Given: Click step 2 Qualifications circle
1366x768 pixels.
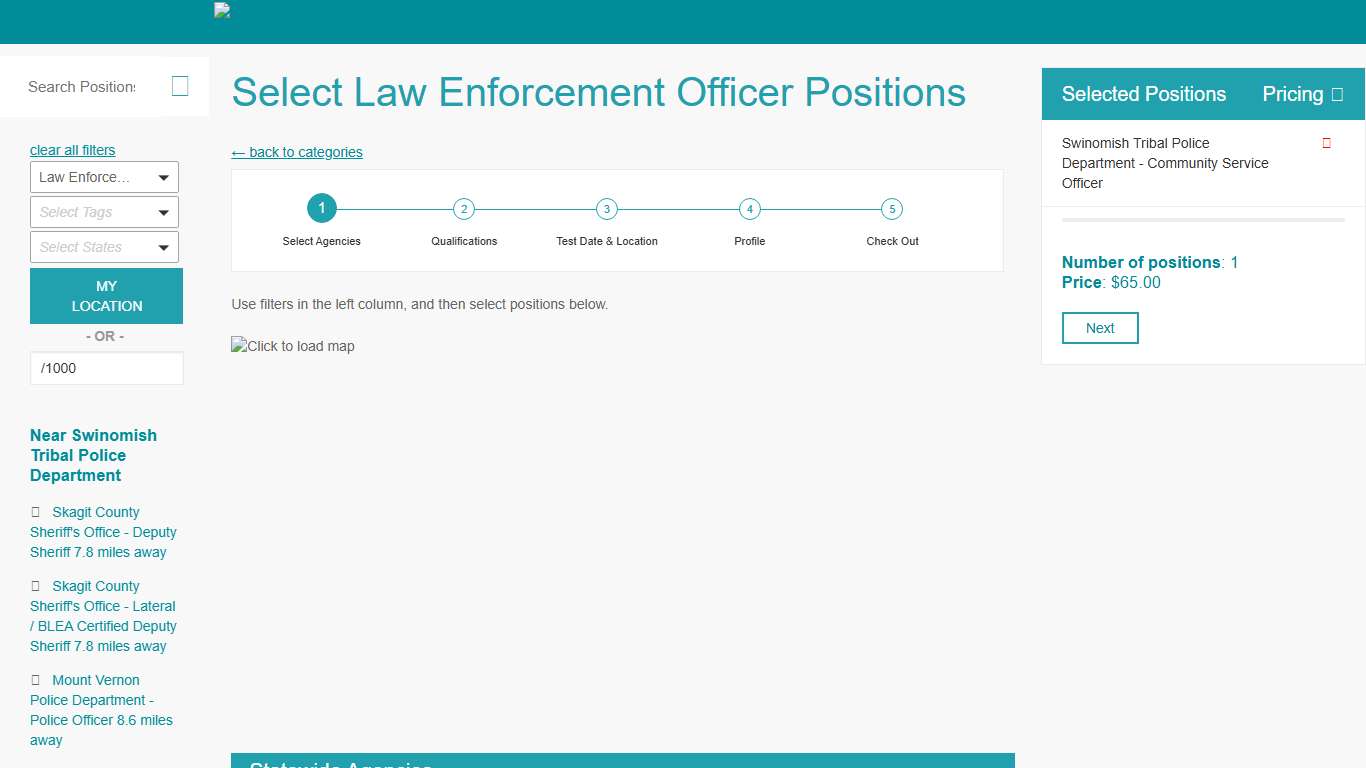Looking at the screenshot, I should tap(463, 209).
